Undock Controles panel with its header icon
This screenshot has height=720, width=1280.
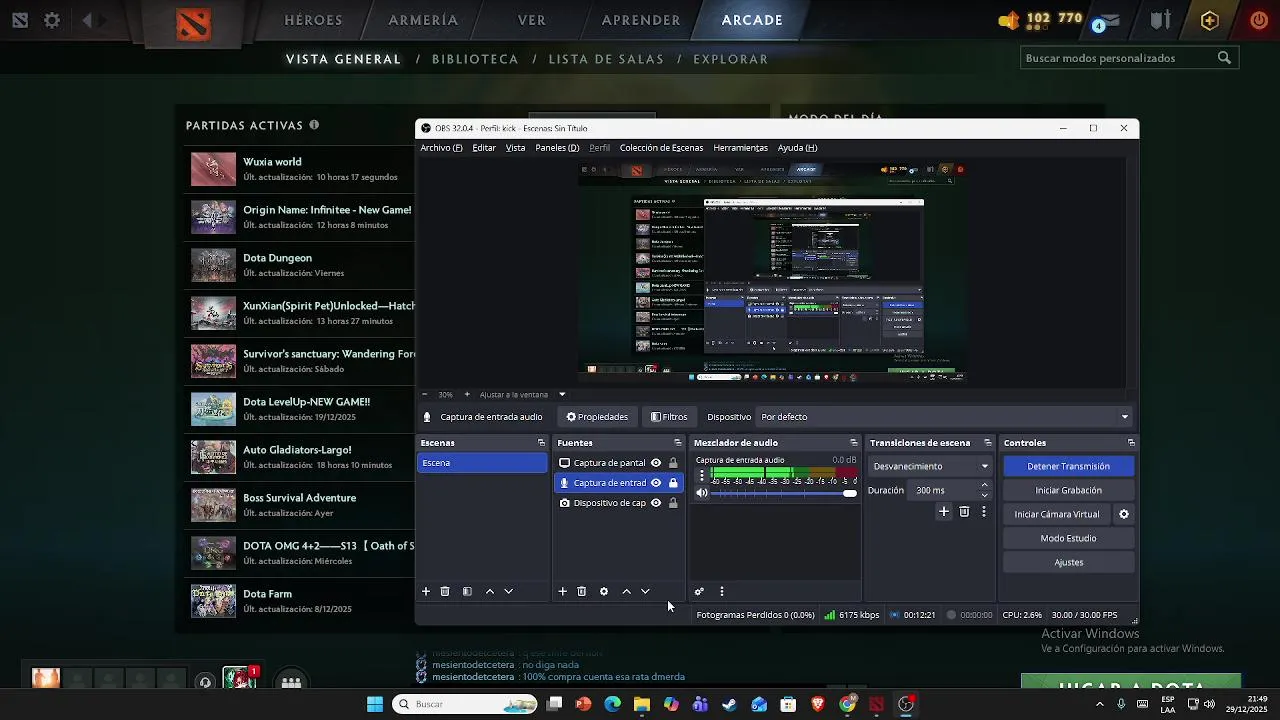[x=1131, y=443]
